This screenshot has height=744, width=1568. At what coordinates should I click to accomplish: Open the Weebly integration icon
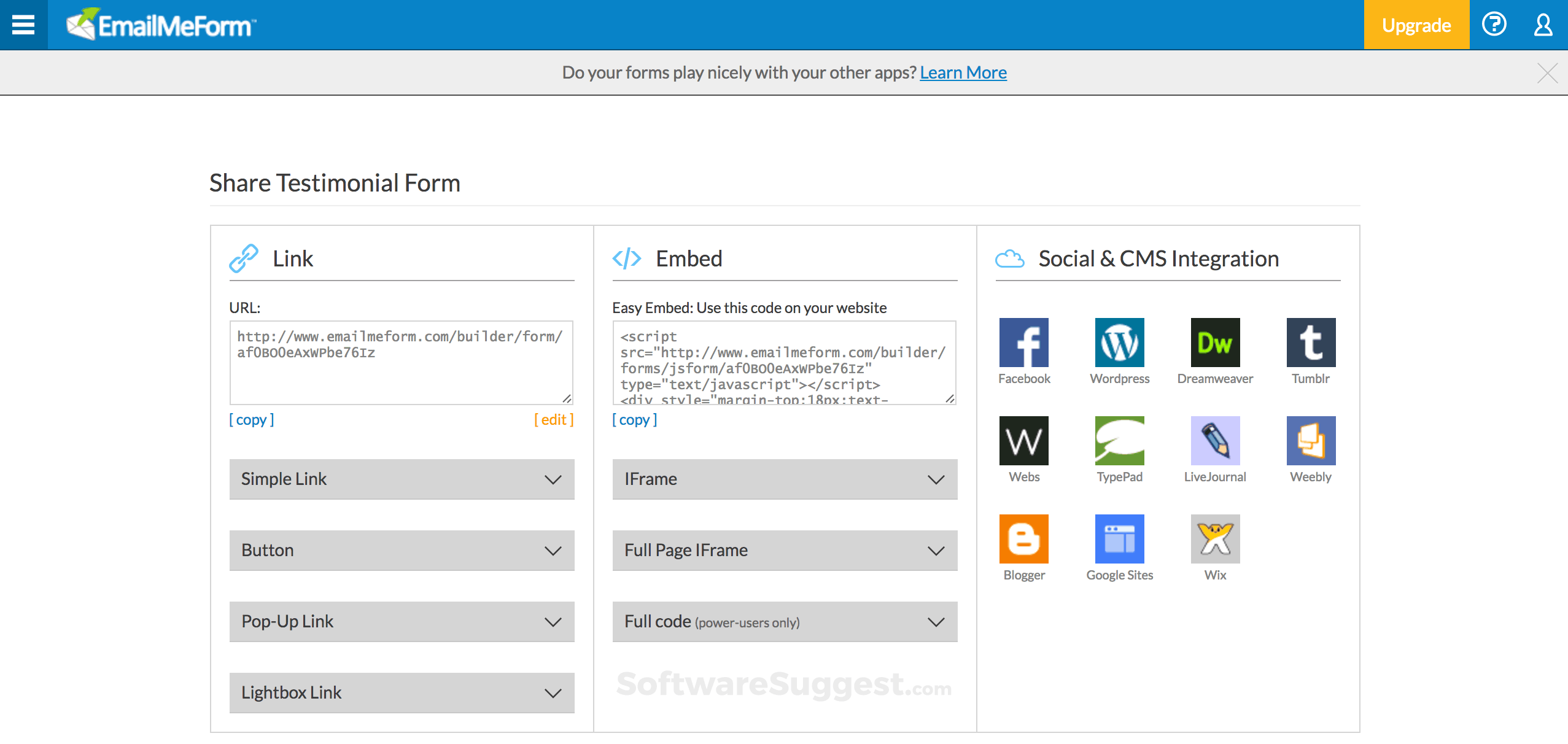[x=1311, y=441]
